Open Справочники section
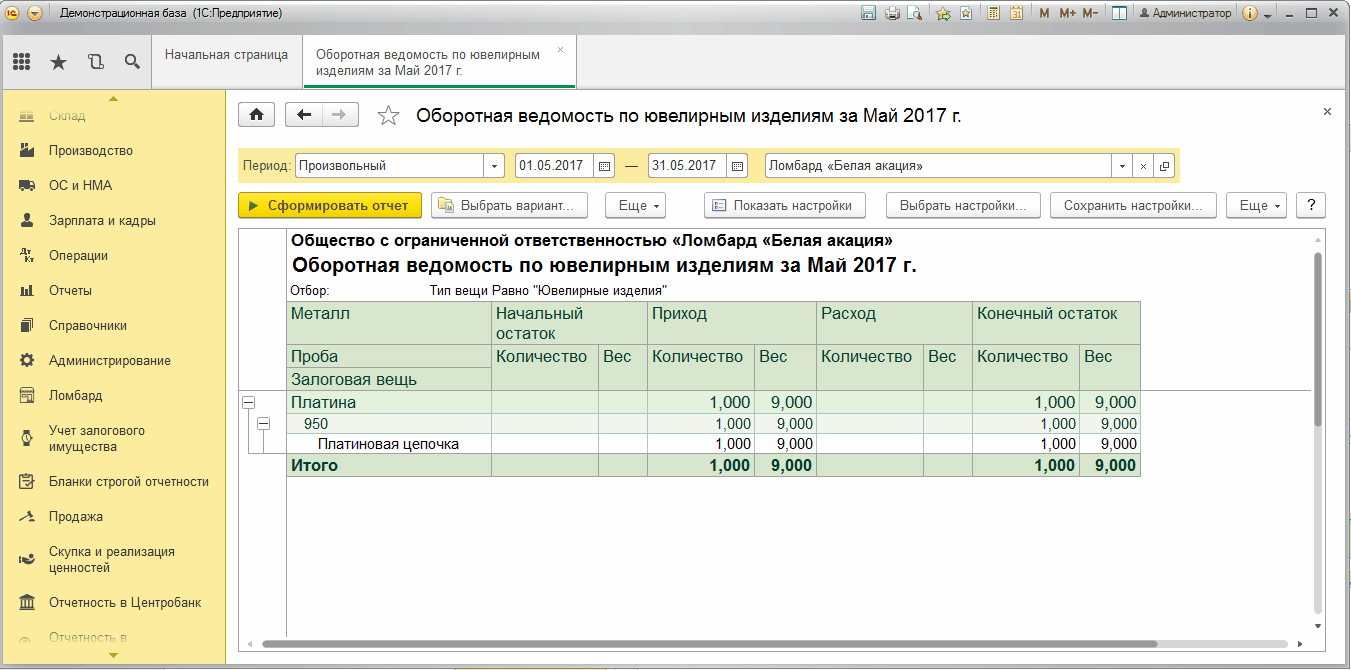Viewport: 1351px width, 670px height. pos(88,326)
